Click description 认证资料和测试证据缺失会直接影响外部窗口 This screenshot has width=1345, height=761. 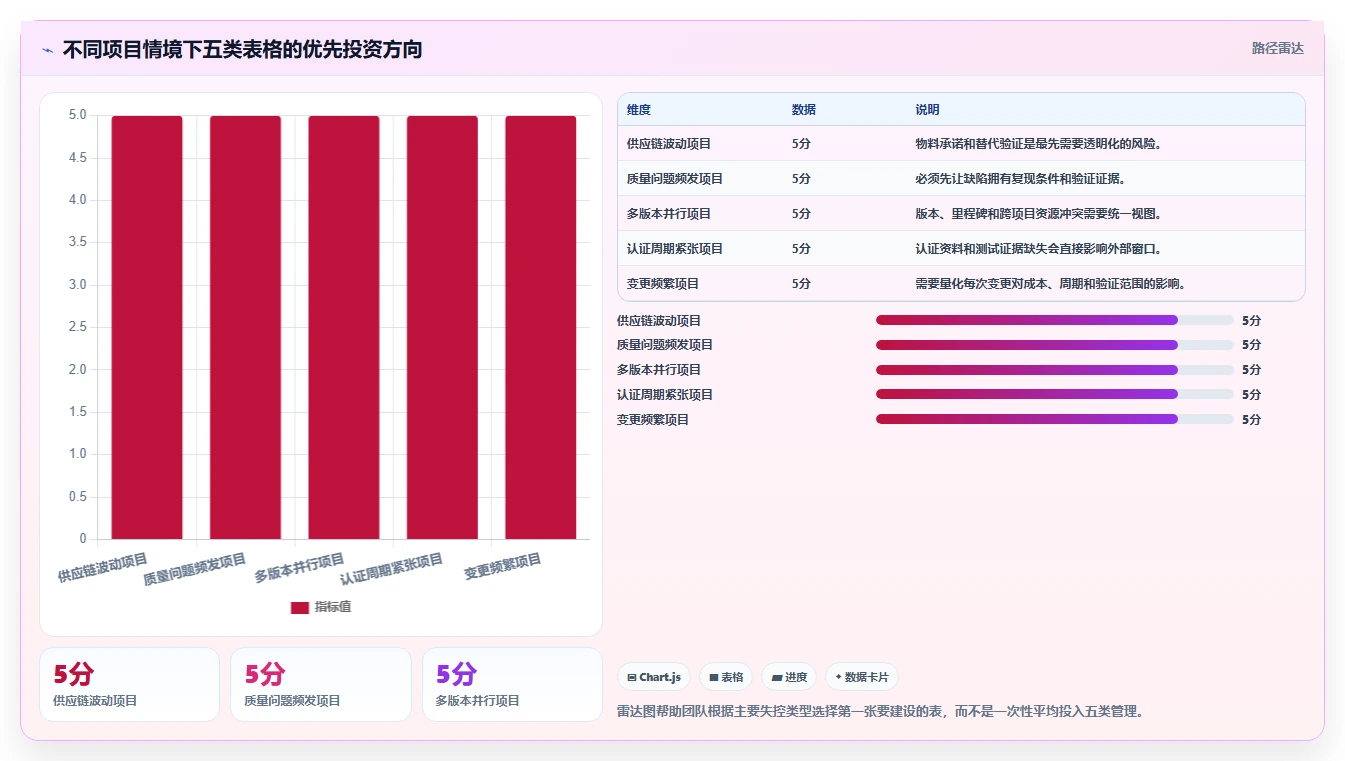[x=1038, y=249]
